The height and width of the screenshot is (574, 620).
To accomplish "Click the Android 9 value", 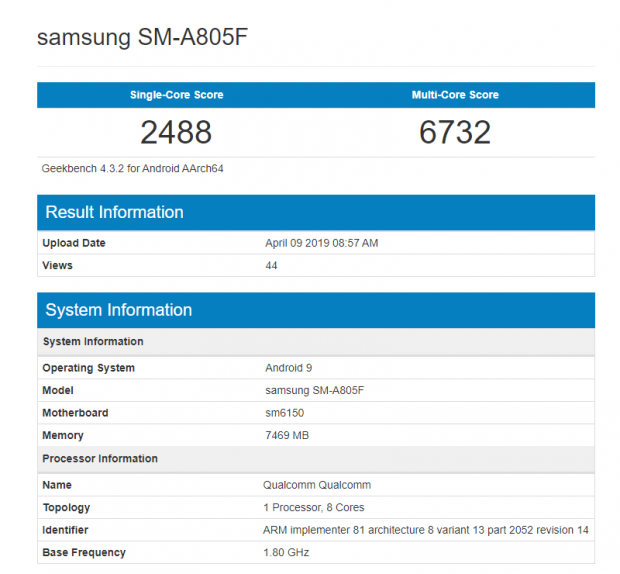I will 288,368.
